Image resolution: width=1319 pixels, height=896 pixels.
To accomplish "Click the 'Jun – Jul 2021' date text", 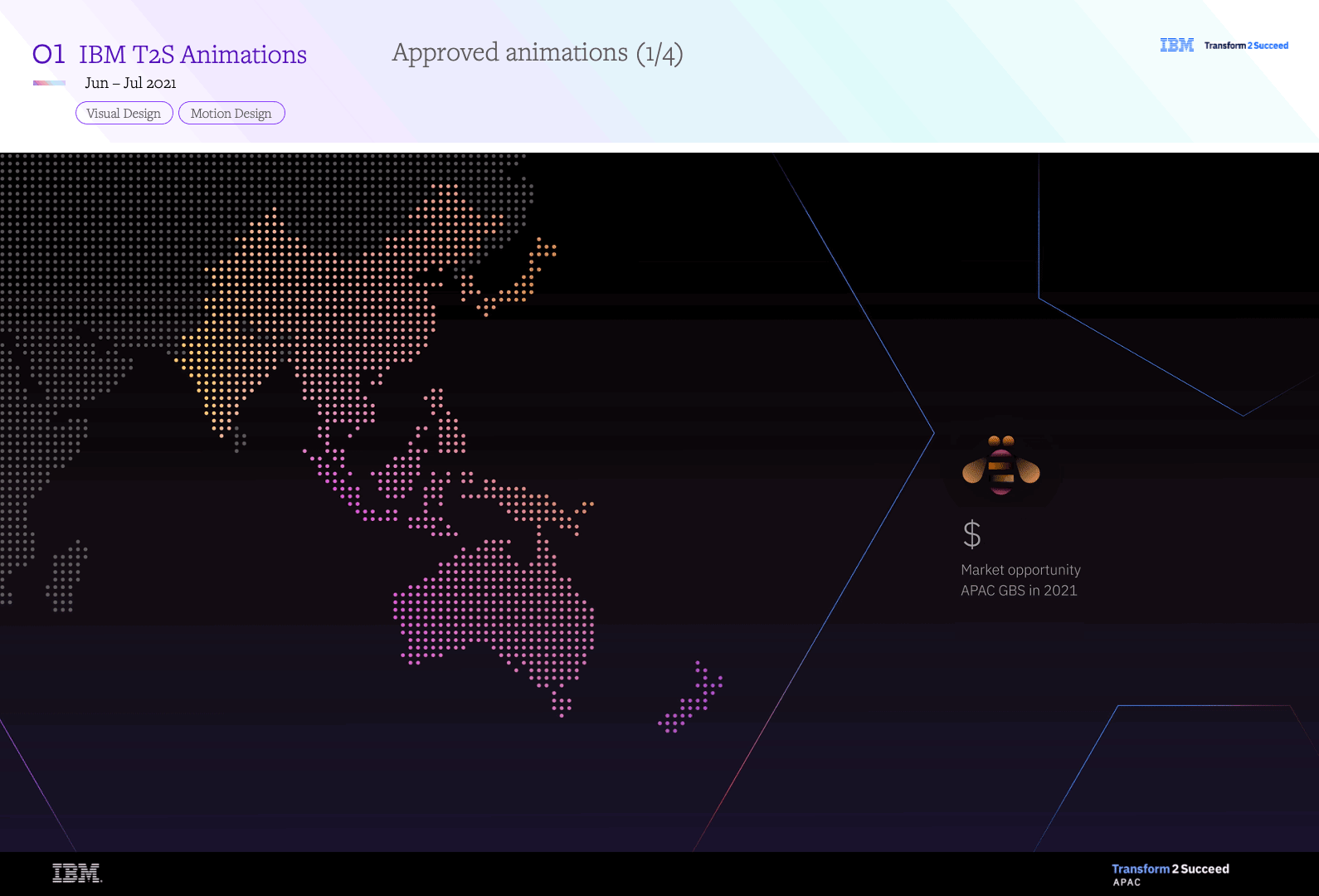I will point(130,83).
